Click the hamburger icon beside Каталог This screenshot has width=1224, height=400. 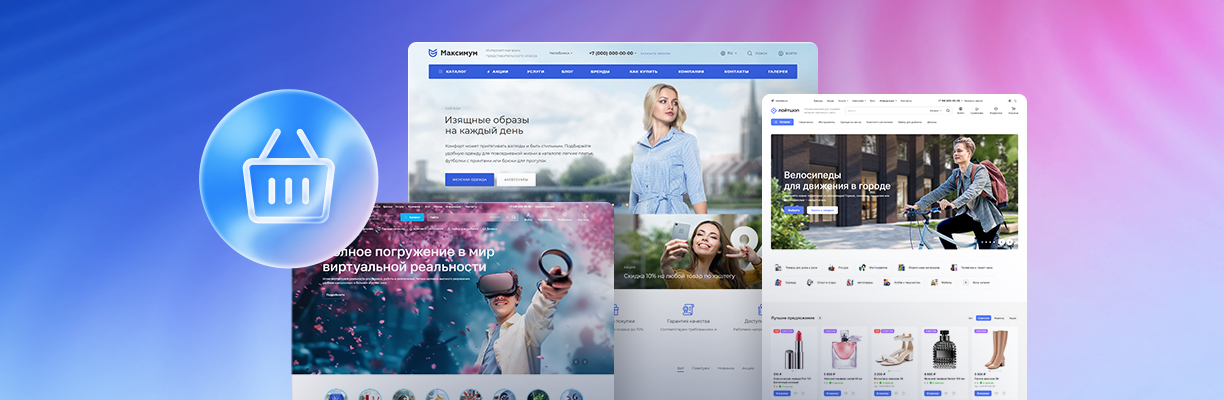tap(440, 72)
